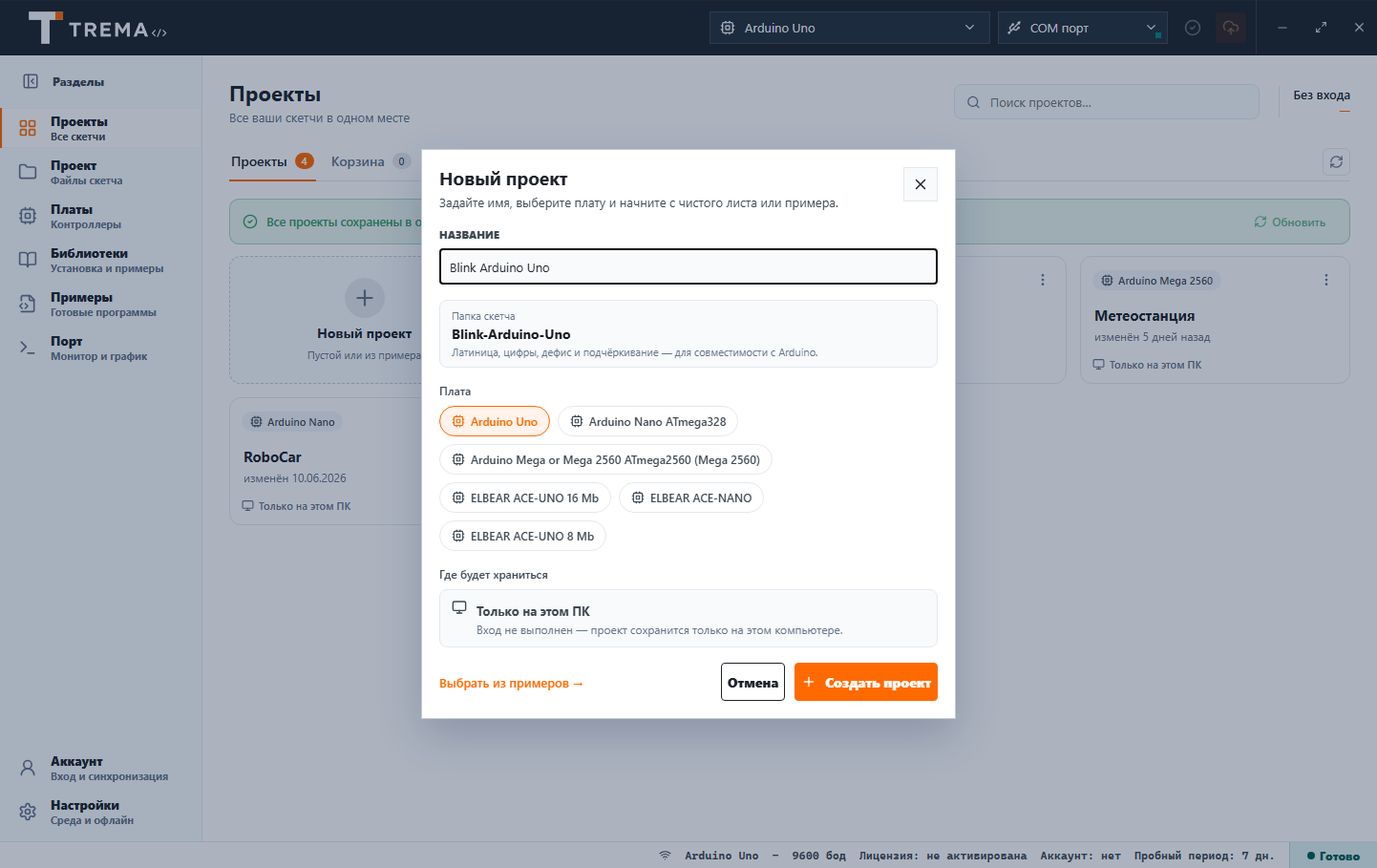1377x868 pixels.
Task: Click Создать проект button
Action: pyautogui.click(x=866, y=682)
